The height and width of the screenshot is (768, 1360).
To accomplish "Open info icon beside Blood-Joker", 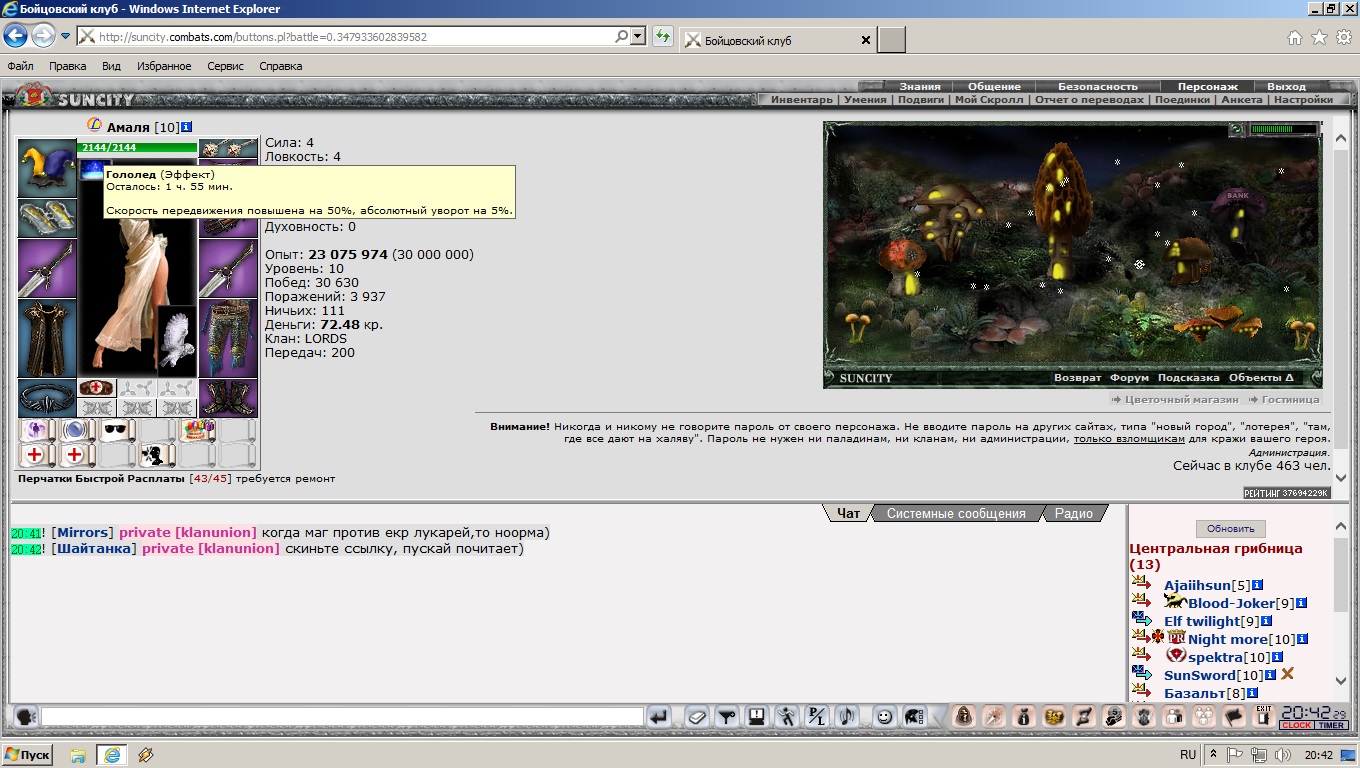I will 1302,603.
